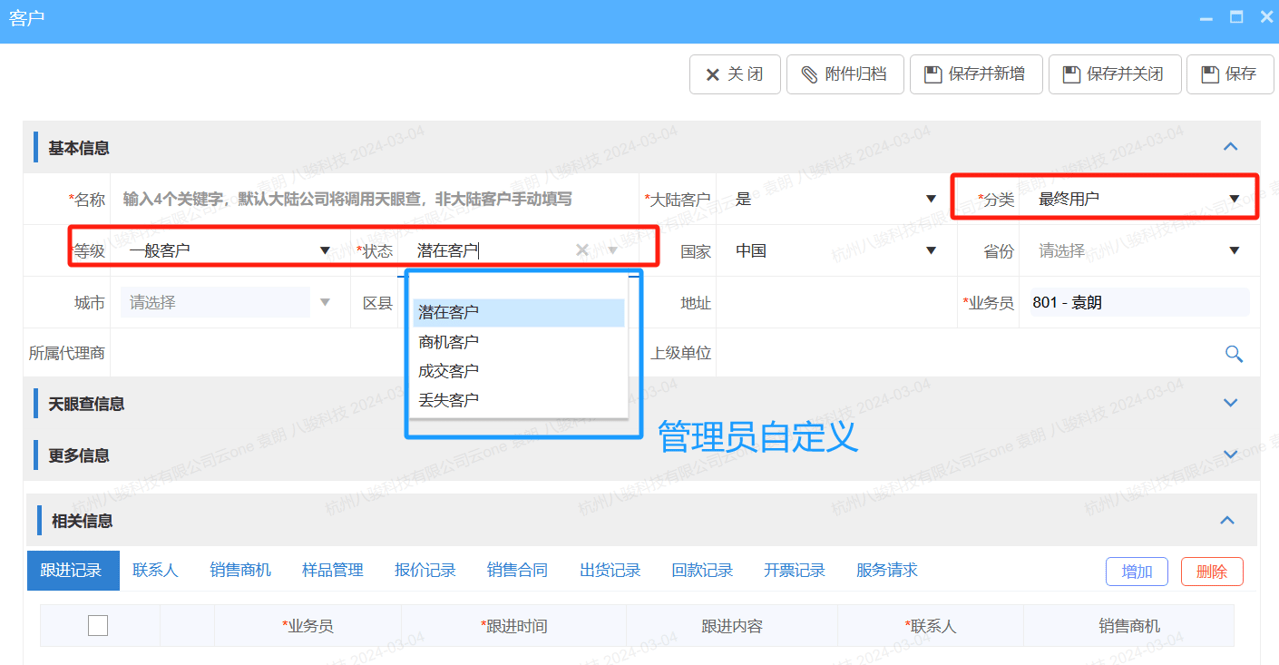Click the 增加 button
This screenshot has width=1279, height=665.
tap(1136, 571)
